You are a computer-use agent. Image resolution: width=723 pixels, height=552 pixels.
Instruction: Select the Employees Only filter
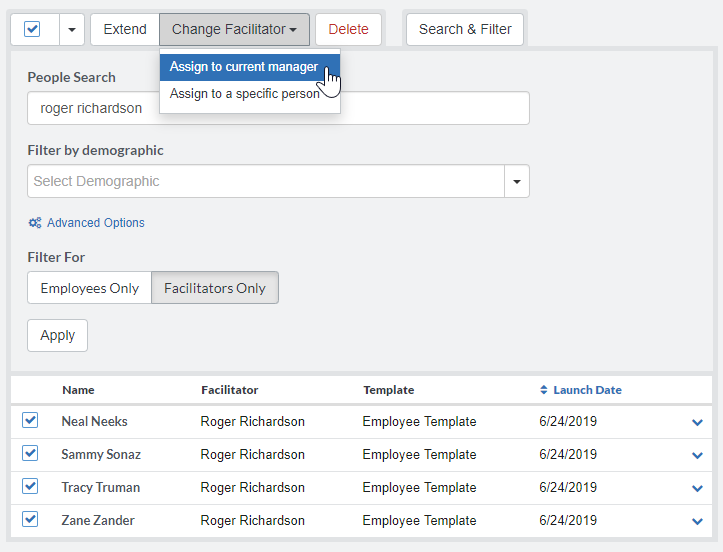pyautogui.click(x=89, y=288)
